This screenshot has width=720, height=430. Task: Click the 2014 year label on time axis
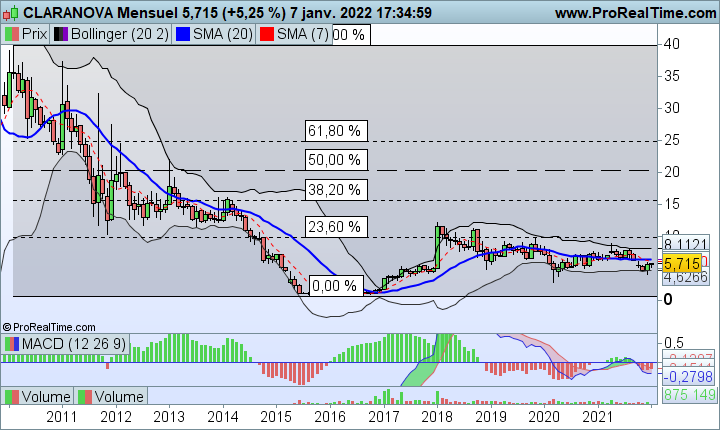223,417
